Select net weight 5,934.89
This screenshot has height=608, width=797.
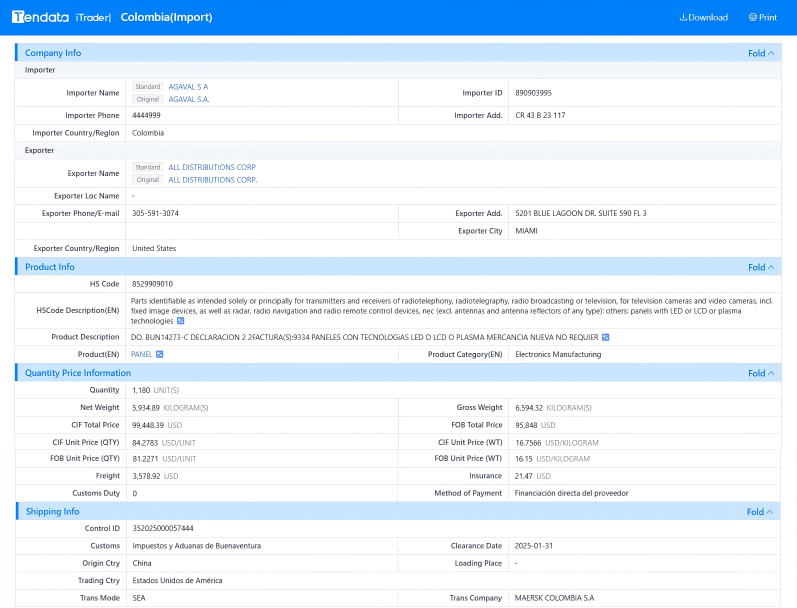[x=146, y=408]
